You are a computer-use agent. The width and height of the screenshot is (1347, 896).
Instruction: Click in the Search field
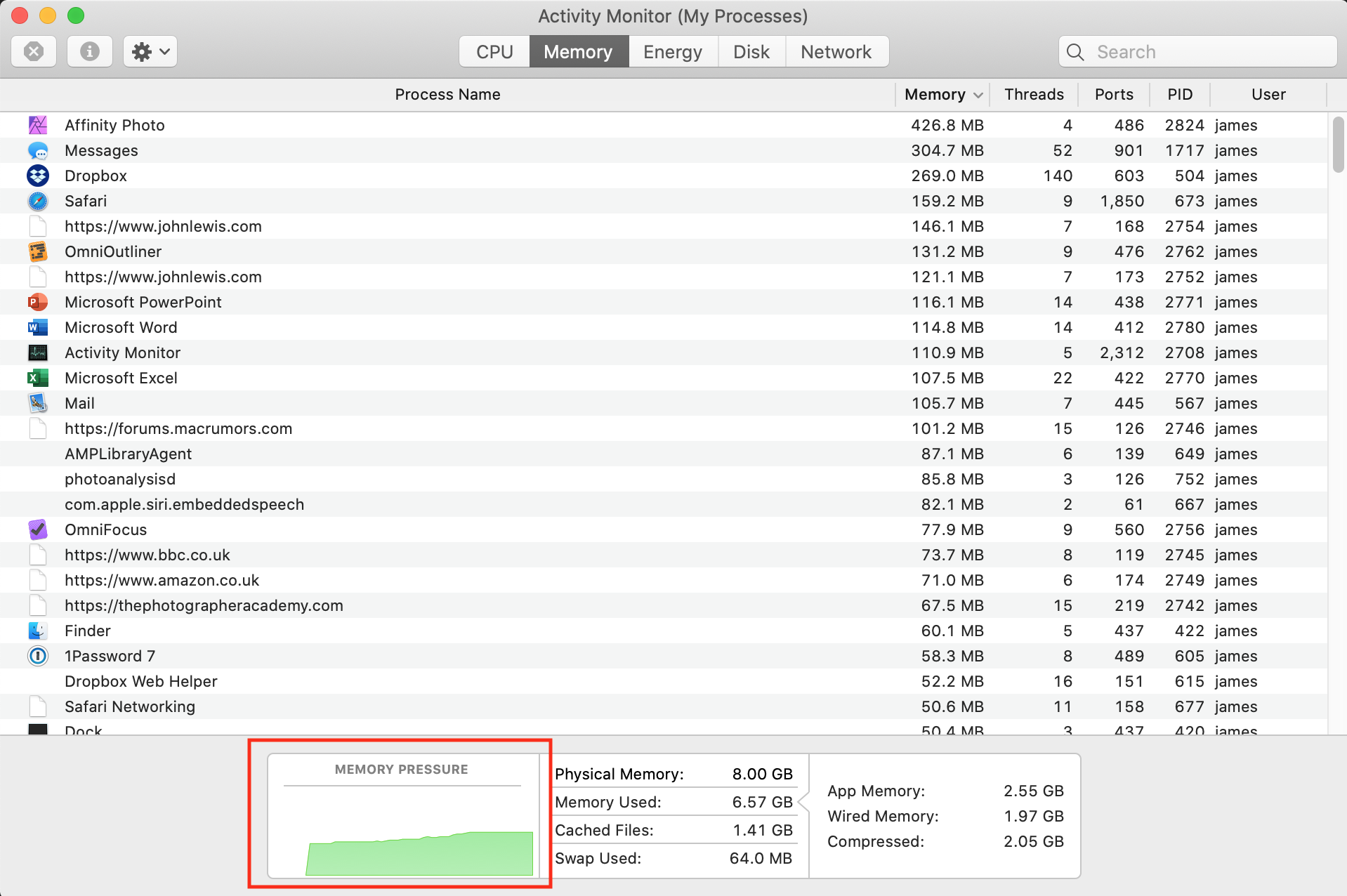1197,52
